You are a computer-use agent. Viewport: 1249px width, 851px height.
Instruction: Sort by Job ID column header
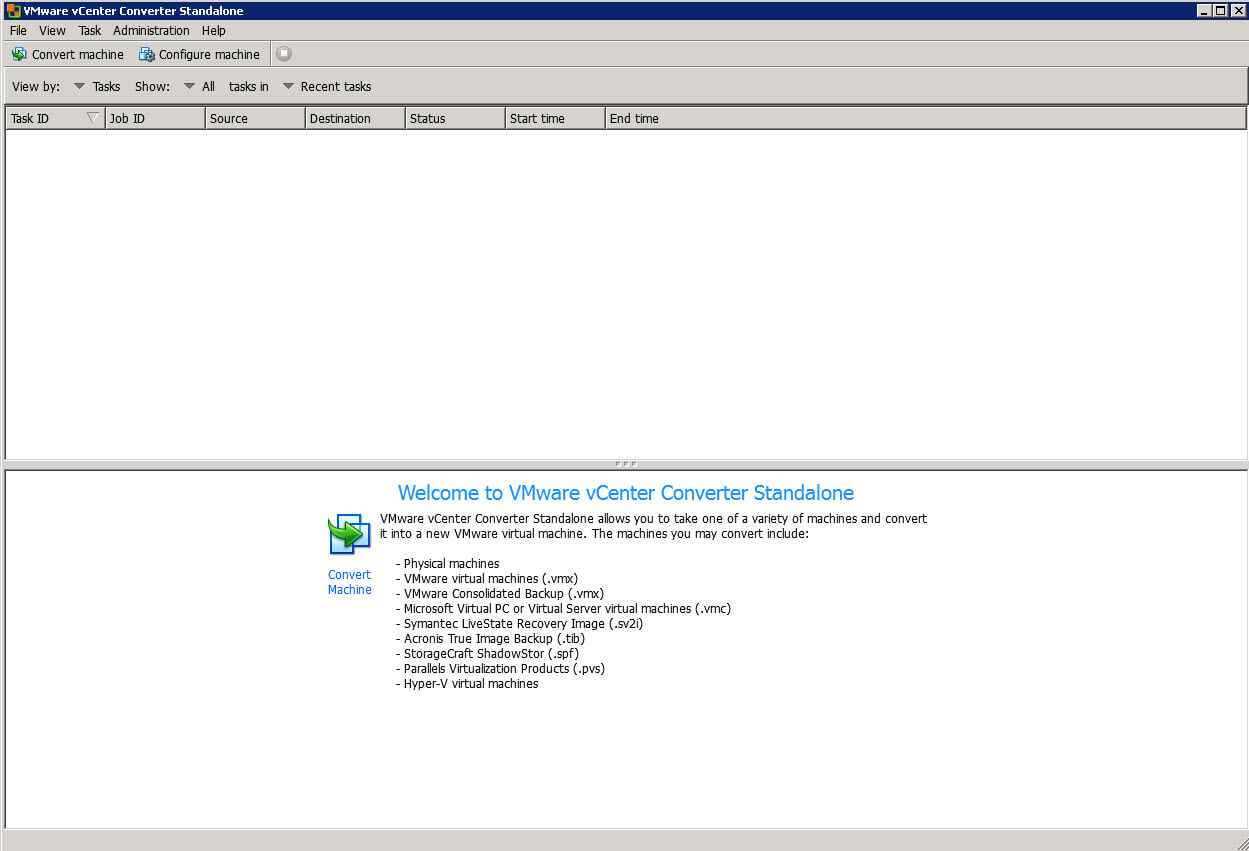click(x=155, y=118)
